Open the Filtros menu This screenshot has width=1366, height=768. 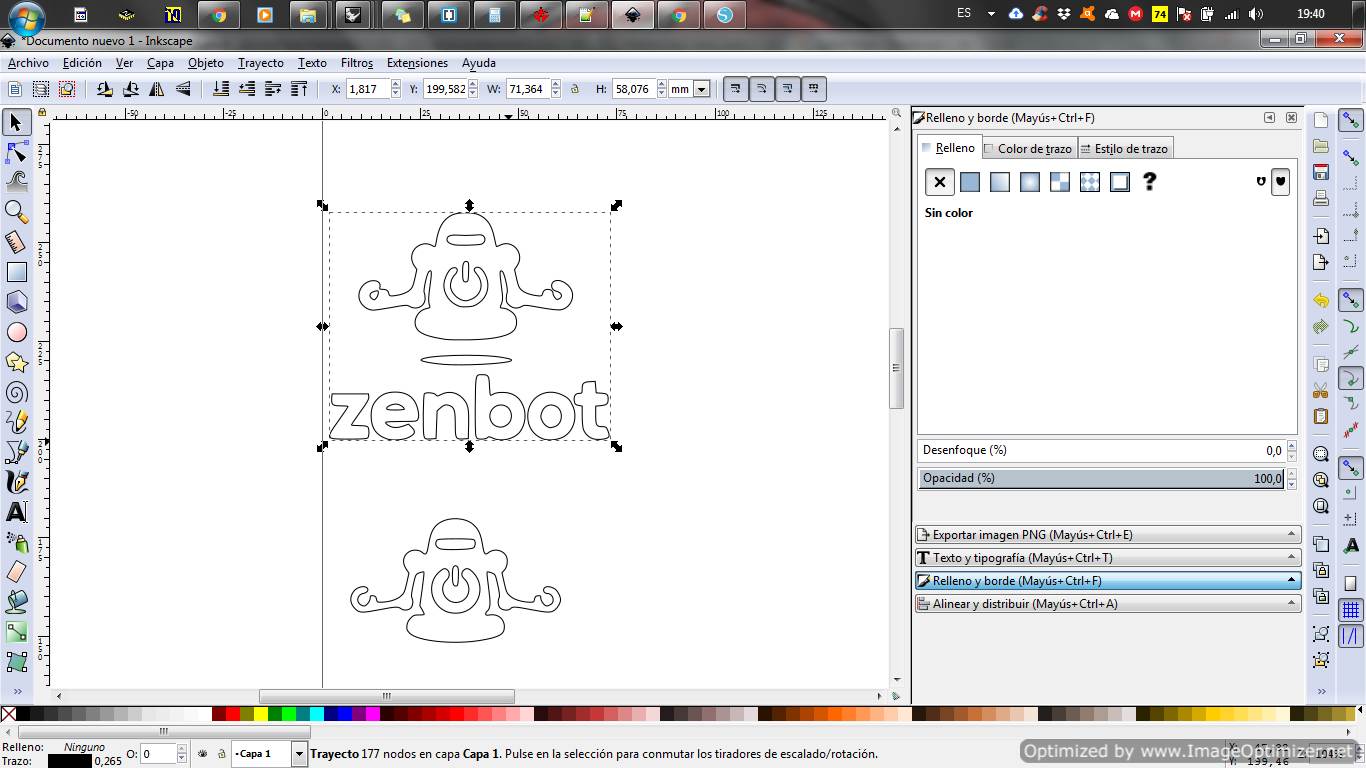point(357,63)
